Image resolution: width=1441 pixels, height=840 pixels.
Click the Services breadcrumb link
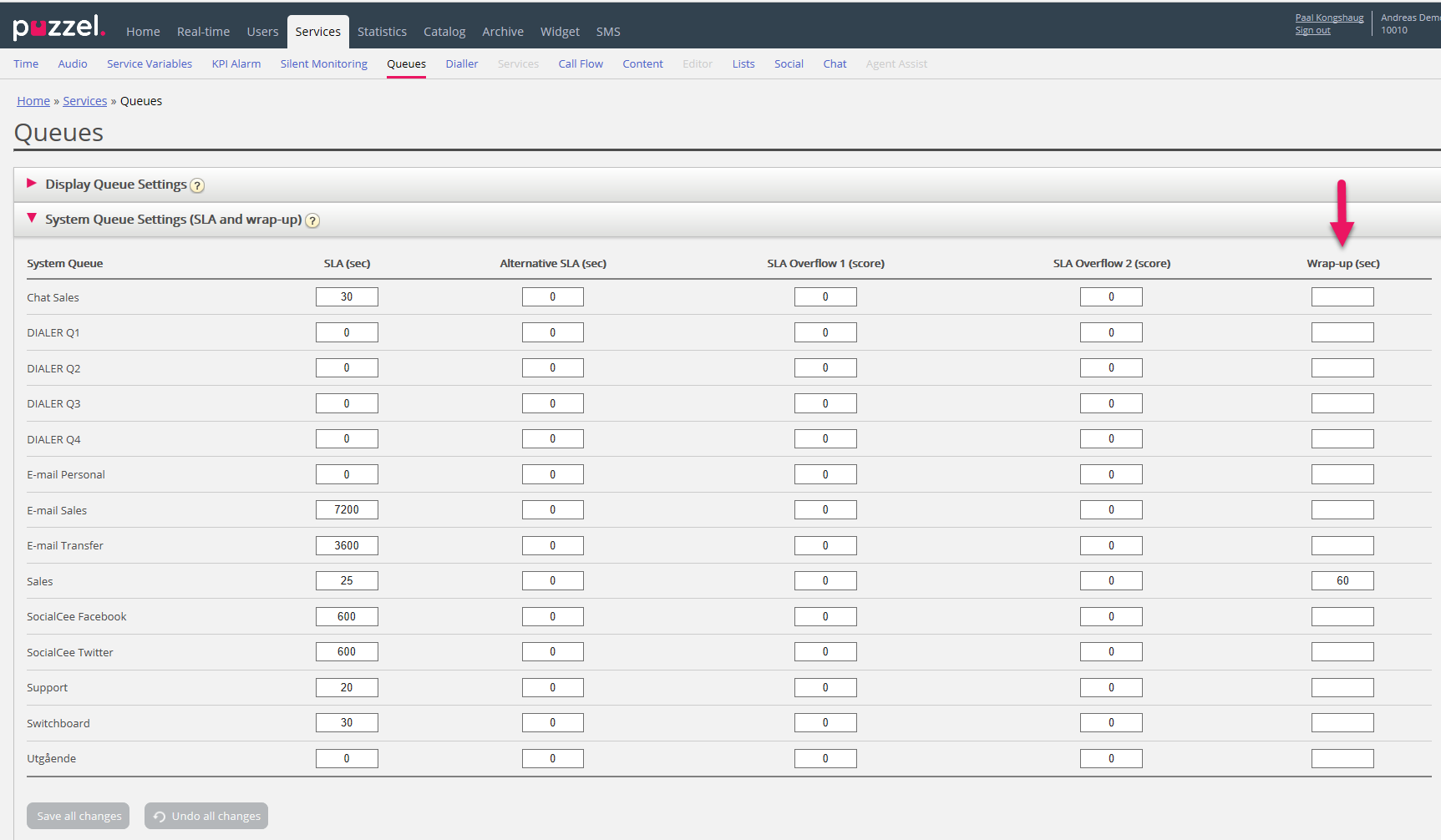tap(85, 101)
